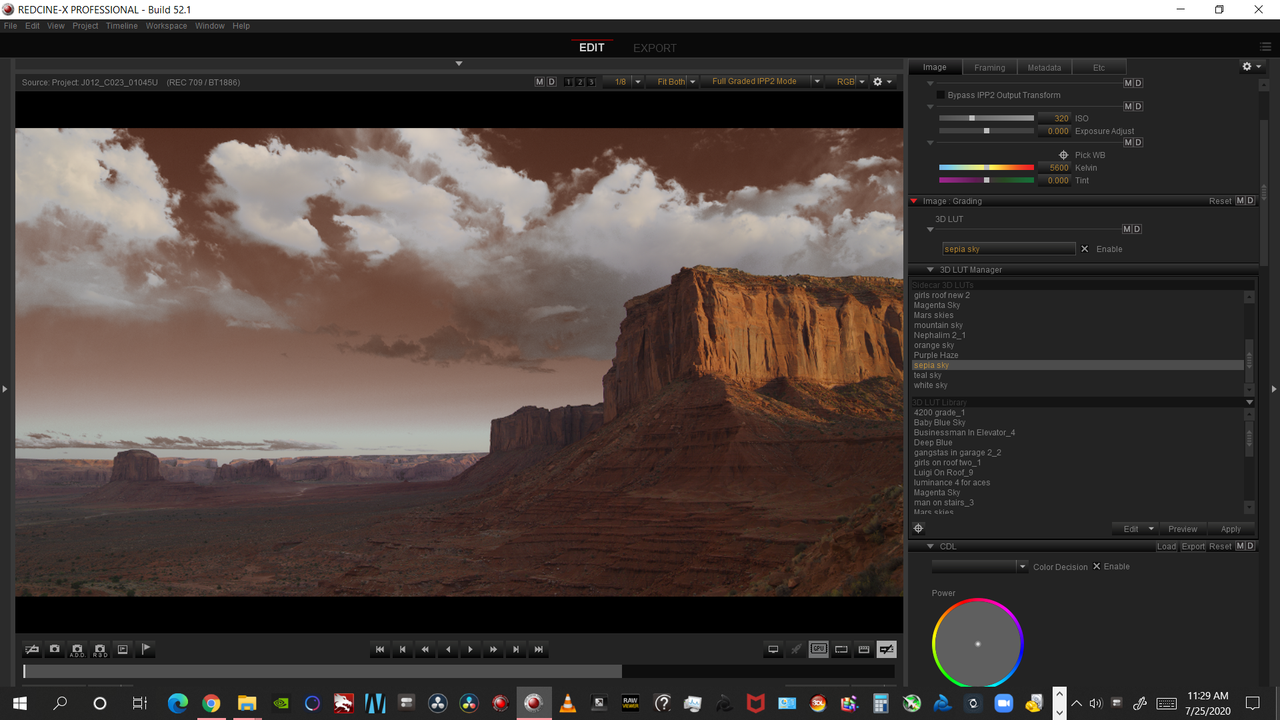The image size is (1280, 720).
Task: Click the Apply button in LUT Manager
Action: pyautogui.click(x=1231, y=529)
